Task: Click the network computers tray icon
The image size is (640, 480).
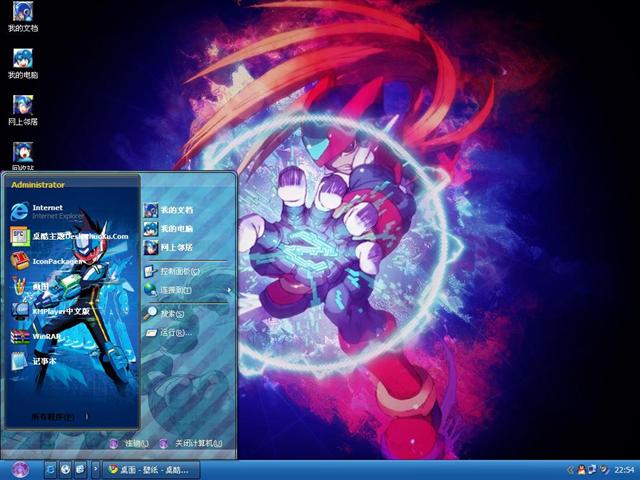Action: (x=592, y=470)
